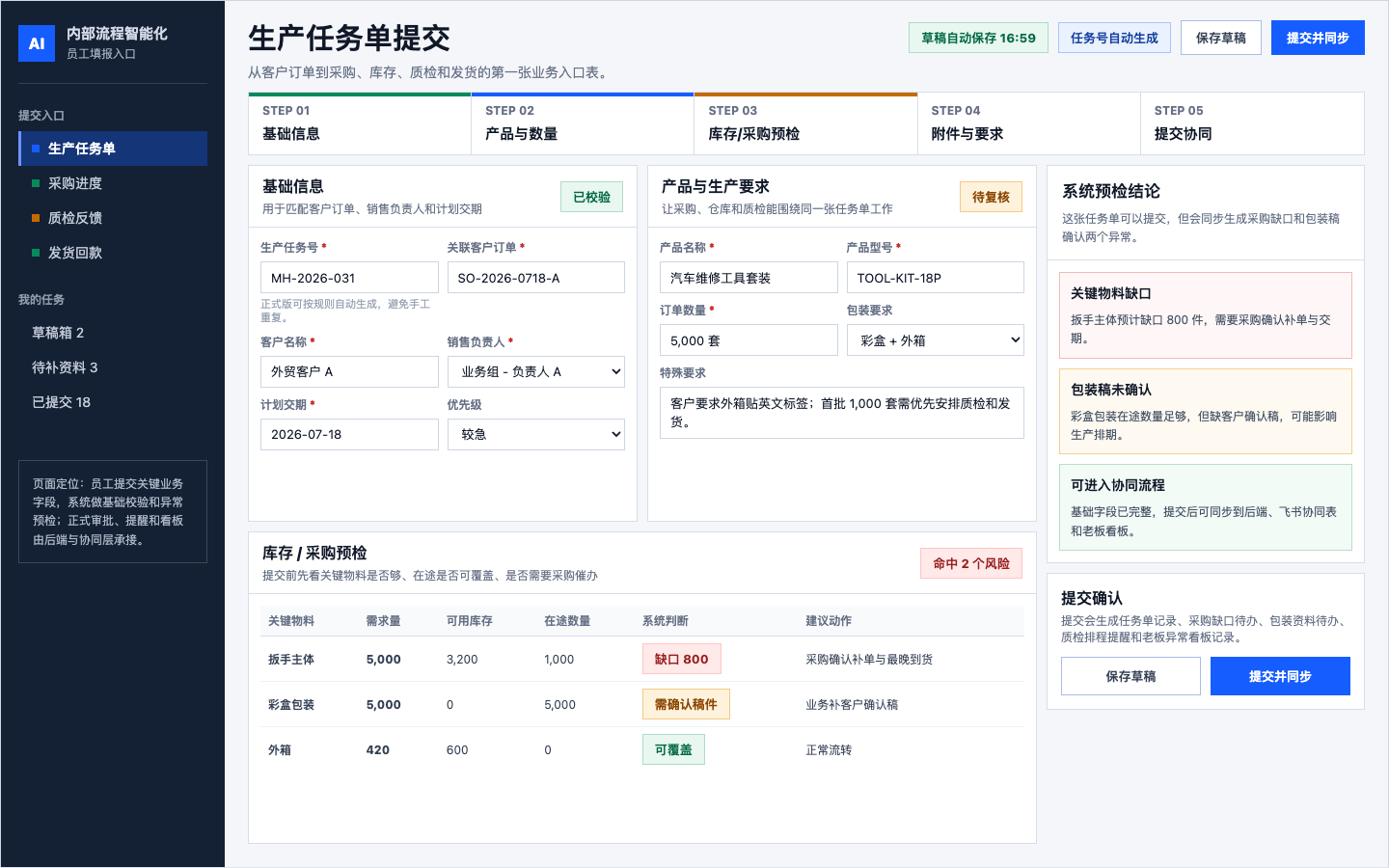The image size is (1389, 868).
Task: Open the 销售负责人 dropdown
Action: coord(536,371)
